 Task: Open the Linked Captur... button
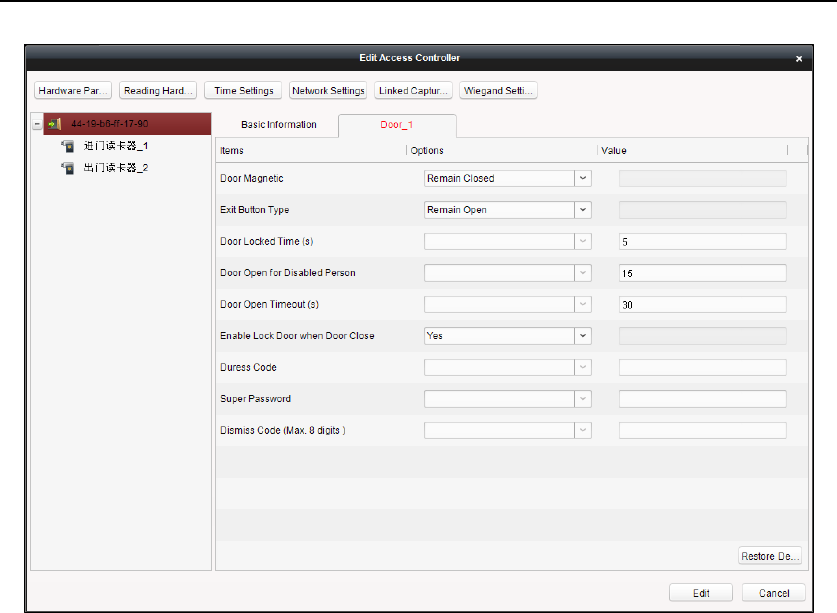click(x=413, y=91)
